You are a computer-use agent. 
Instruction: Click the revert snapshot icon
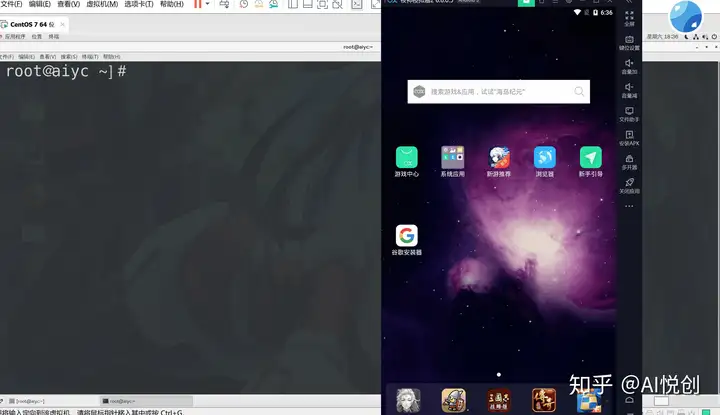coord(259,4)
